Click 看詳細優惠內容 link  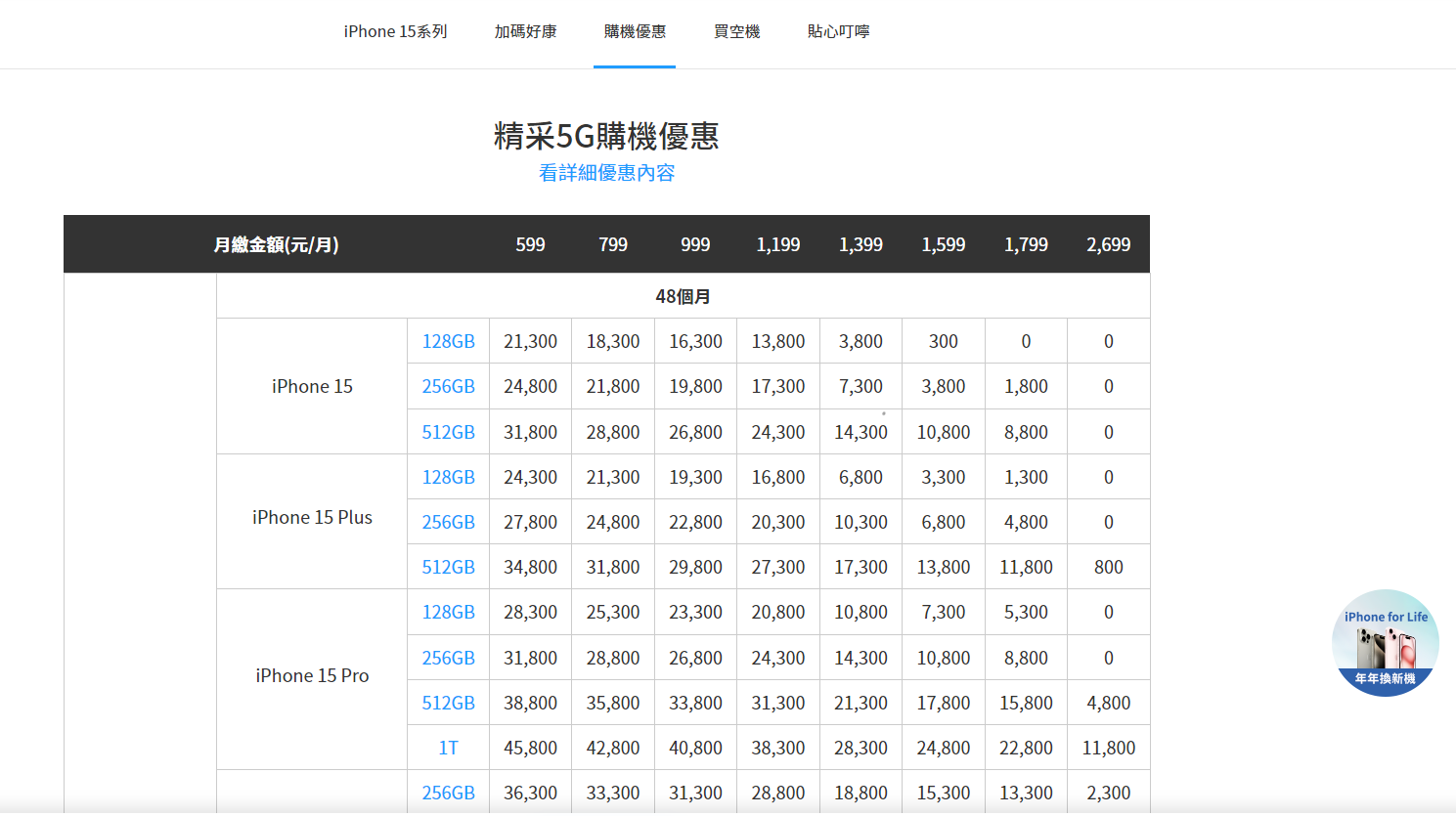pos(606,173)
